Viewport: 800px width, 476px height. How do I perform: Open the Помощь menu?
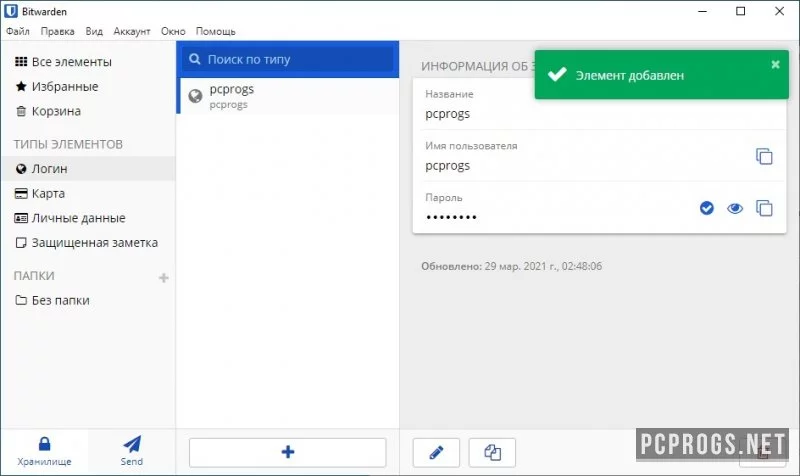pyautogui.click(x=215, y=32)
